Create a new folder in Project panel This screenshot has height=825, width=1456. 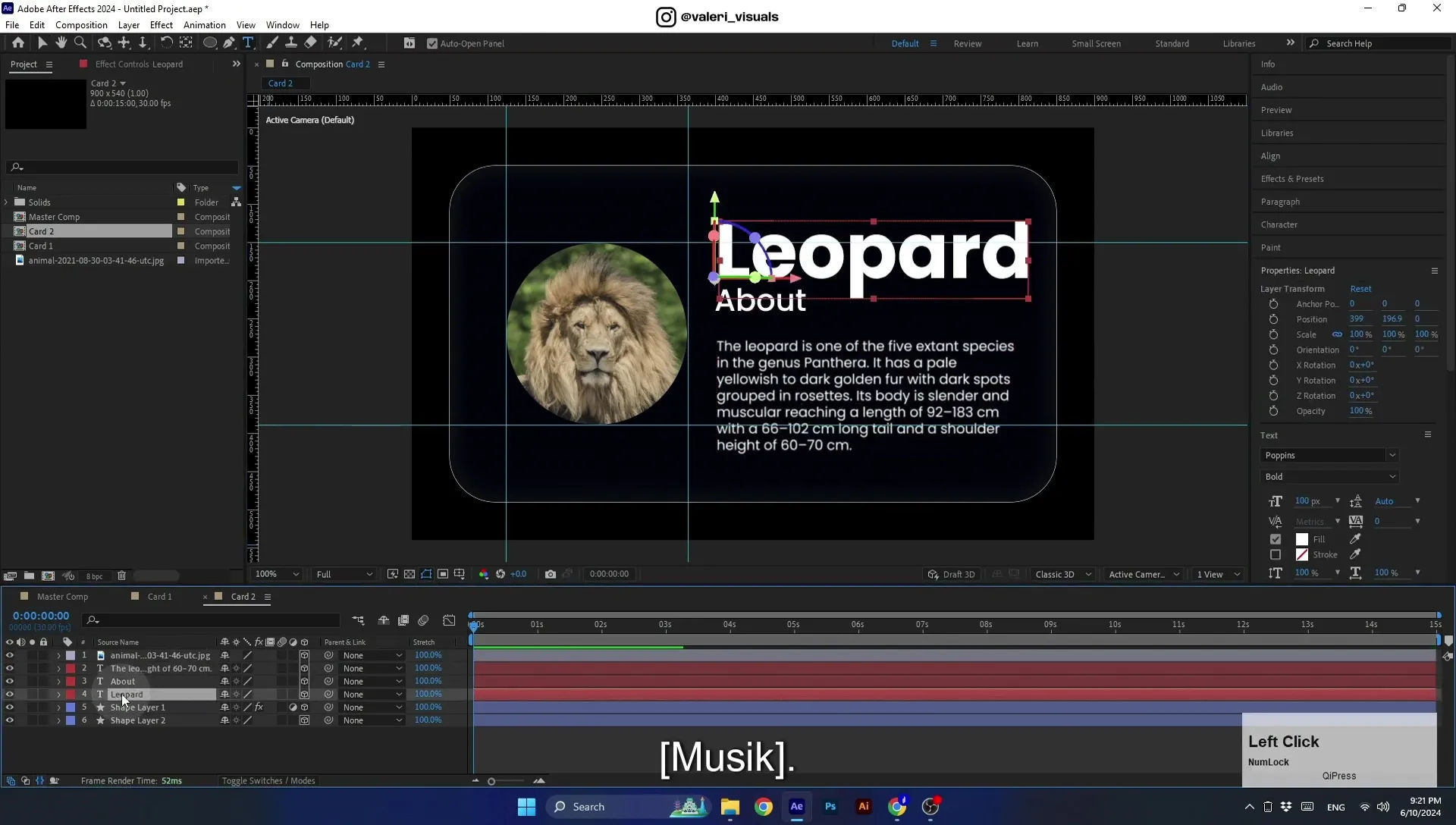point(29,576)
